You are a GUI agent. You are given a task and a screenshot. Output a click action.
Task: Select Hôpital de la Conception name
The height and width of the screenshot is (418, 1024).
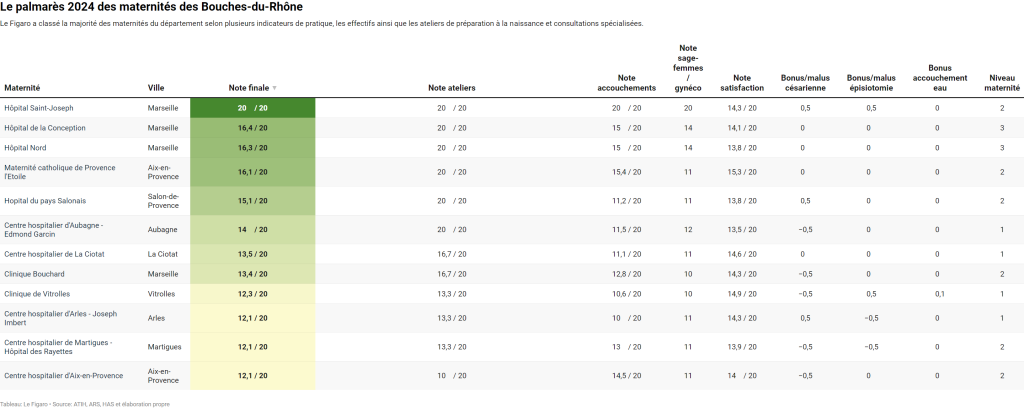(44, 128)
